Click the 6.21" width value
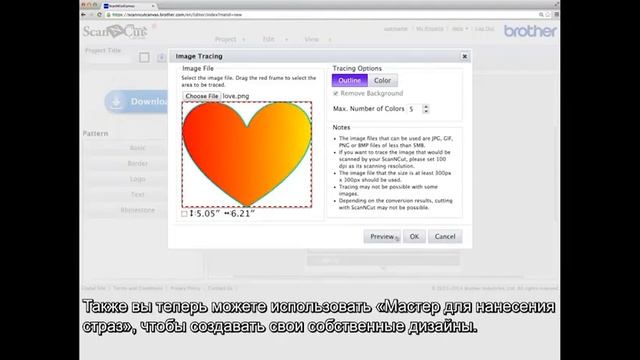 click(x=242, y=213)
